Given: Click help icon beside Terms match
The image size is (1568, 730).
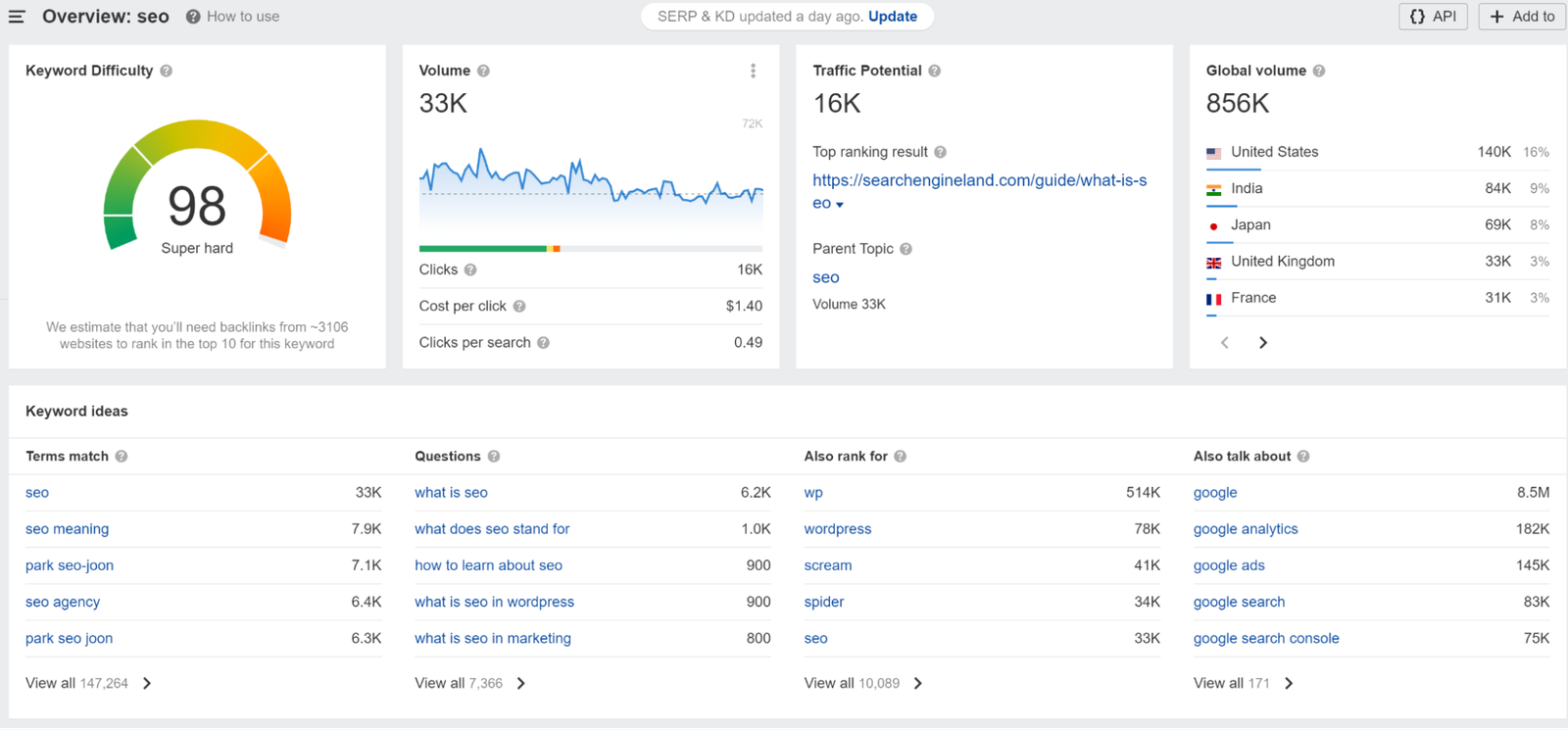Looking at the screenshot, I should 122,457.
